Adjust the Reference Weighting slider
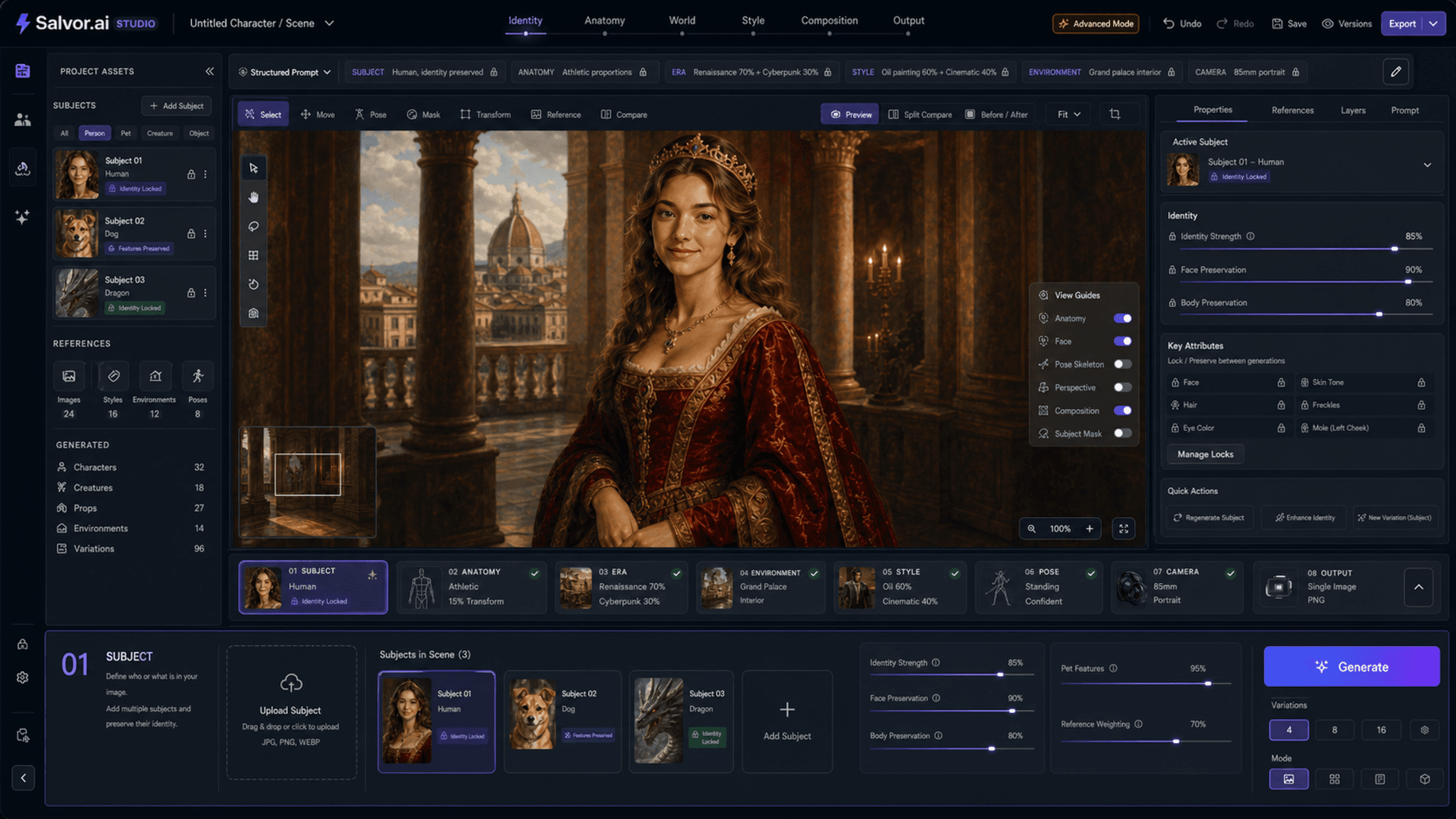Image resolution: width=1456 pixels, height=819 pixels. coord(1146,742)
